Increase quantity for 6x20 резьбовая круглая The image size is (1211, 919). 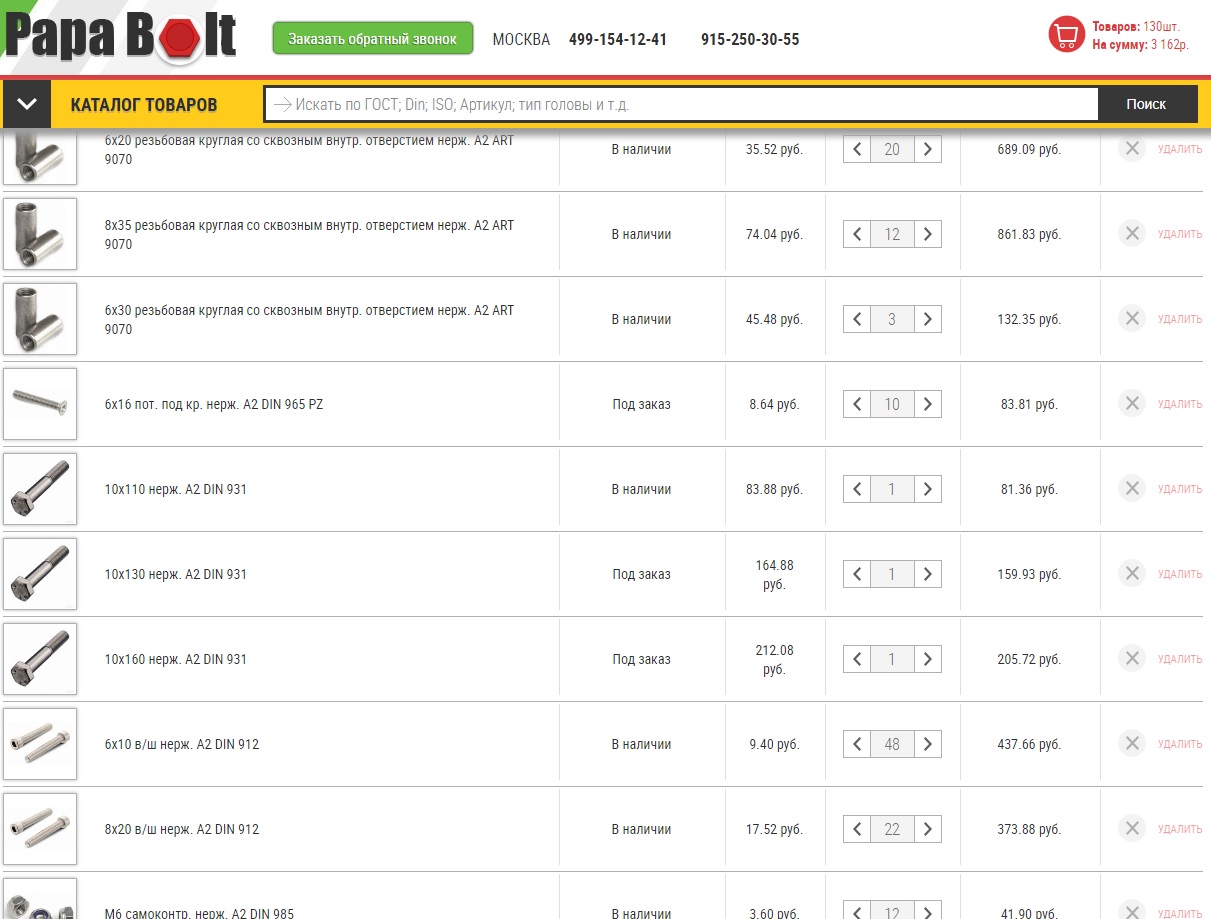pos(928,150)
